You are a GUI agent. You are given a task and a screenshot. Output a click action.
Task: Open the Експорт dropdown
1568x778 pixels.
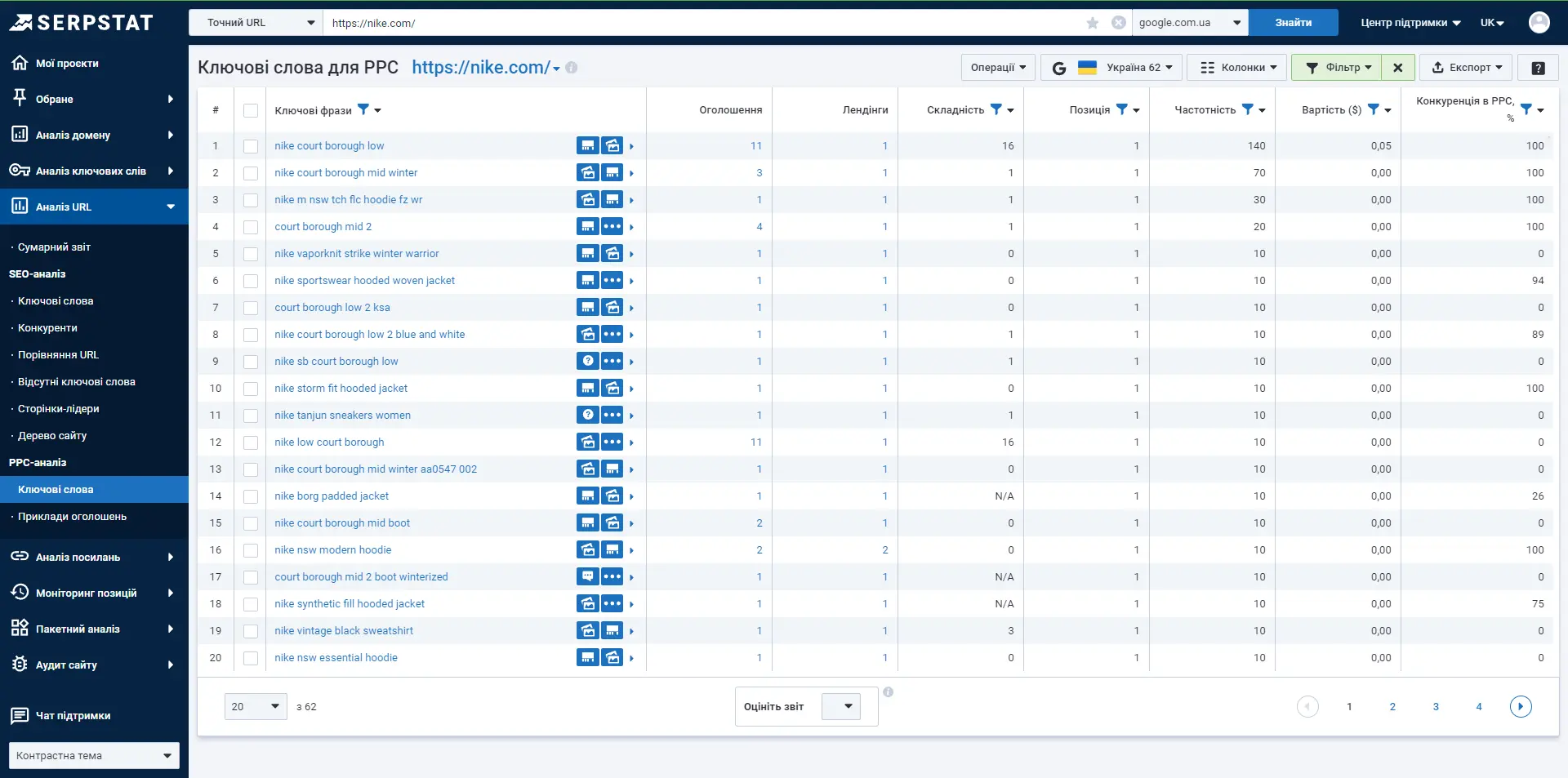click(x=1467, y=68)
